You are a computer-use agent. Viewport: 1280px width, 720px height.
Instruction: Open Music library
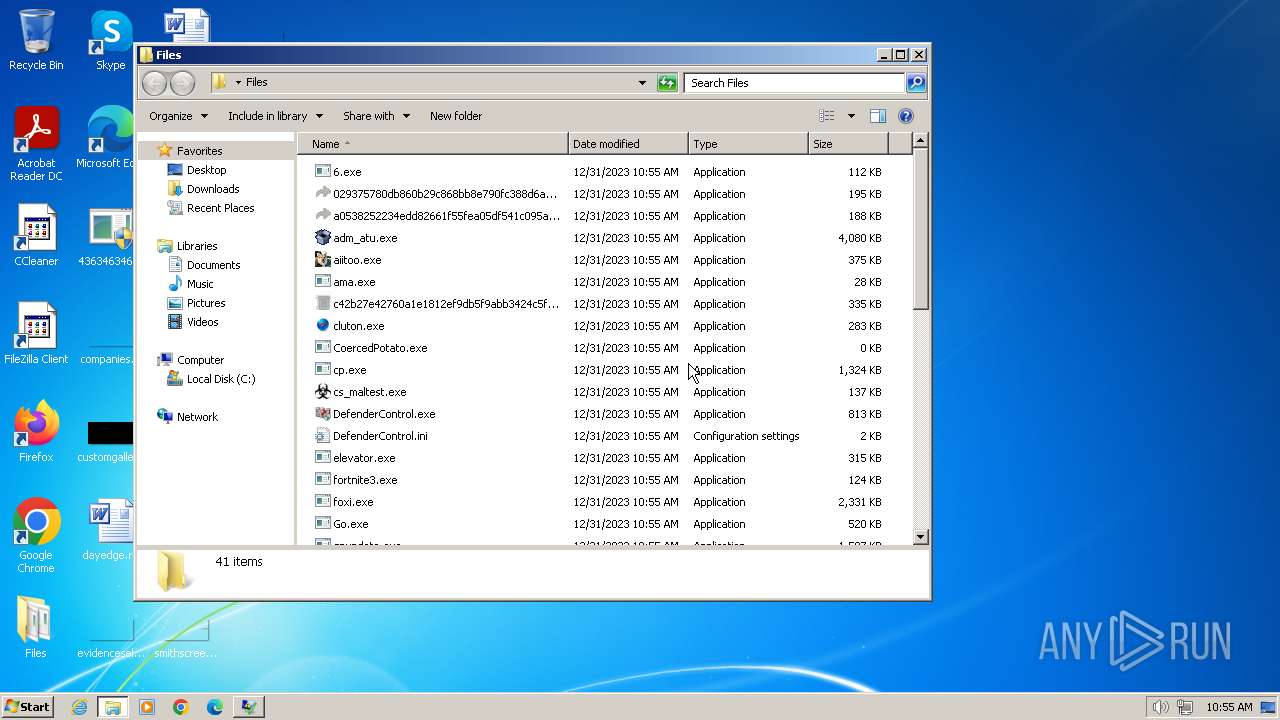coord(200,284)
